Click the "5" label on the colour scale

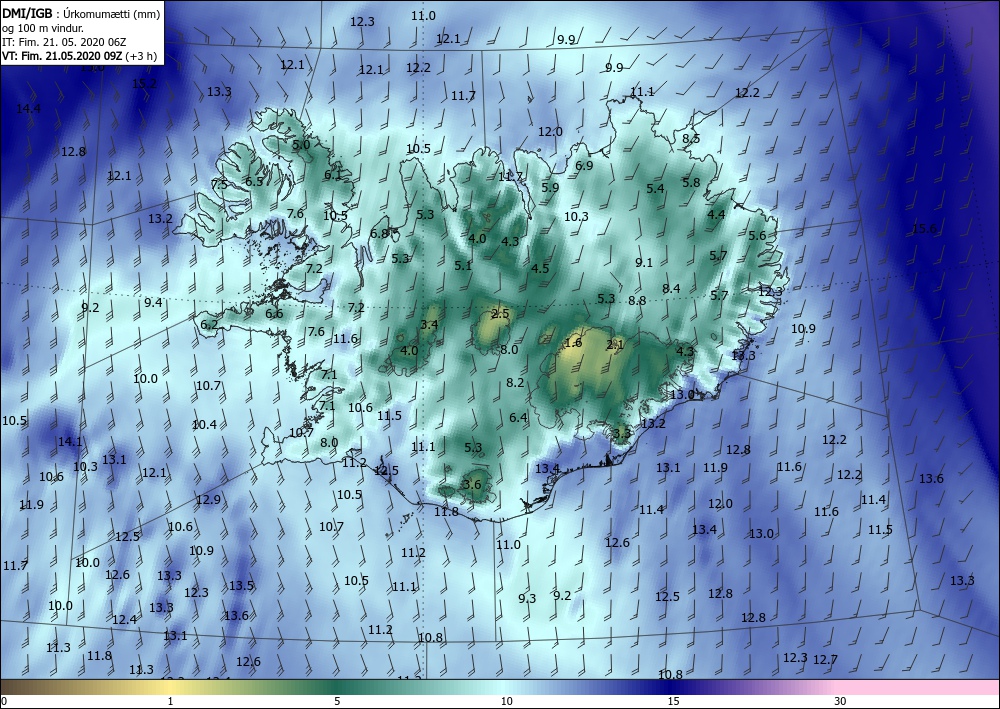[337, 701]
